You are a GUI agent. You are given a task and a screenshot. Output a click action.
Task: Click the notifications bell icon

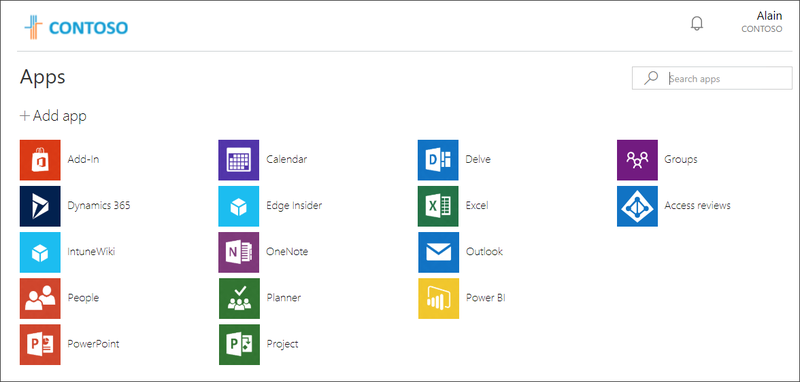tap(696, 23)
